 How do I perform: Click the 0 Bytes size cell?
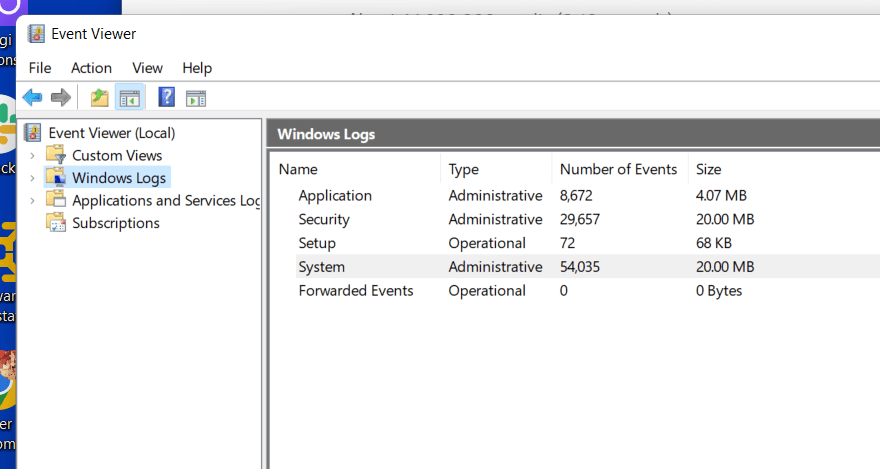point(719,291)
